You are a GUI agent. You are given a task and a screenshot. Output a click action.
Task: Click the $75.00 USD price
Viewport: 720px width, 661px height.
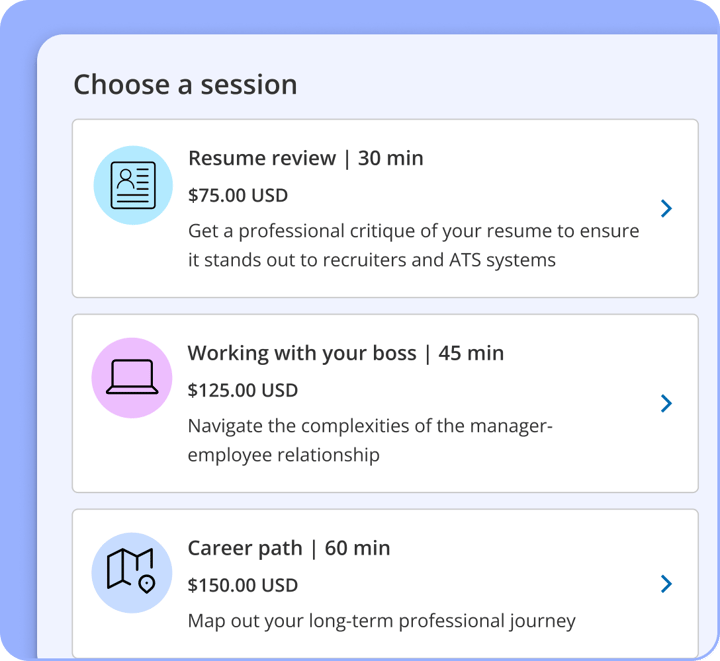(238, 195)
